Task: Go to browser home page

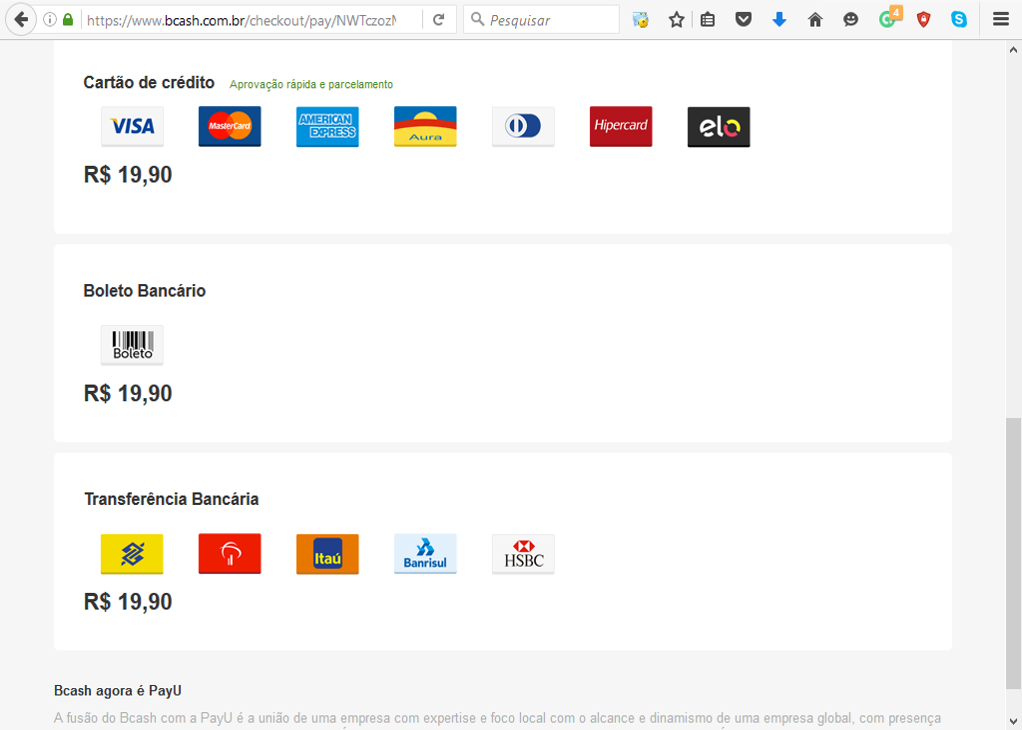Action: click(815, 20)
